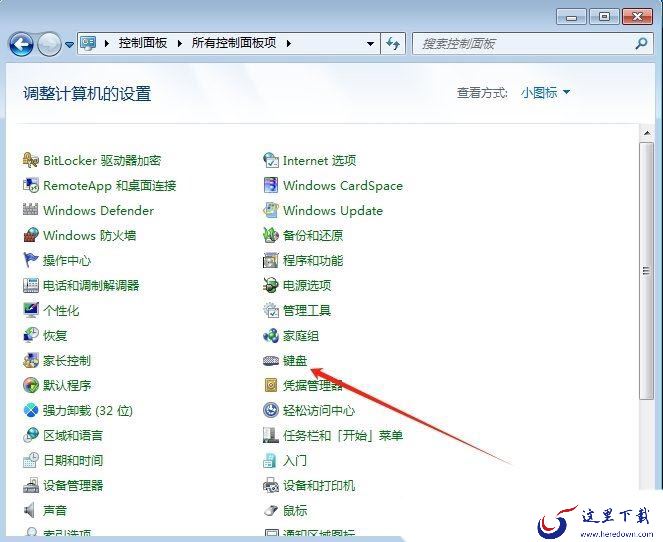Open the 电源选项 power icon
Viewport: 663px width, 542px height.
pos(271,285)
